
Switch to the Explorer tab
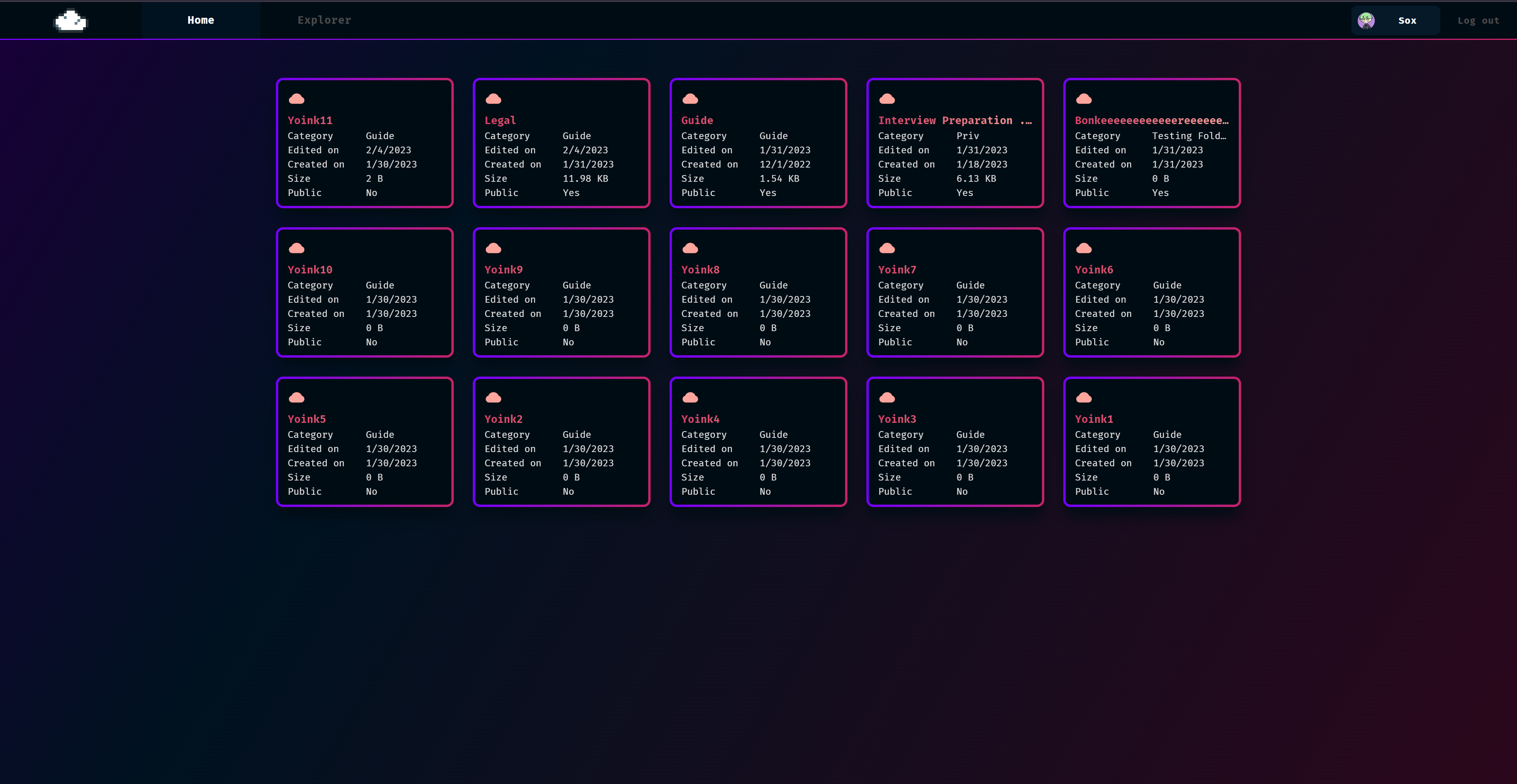(x=324, y=21)
